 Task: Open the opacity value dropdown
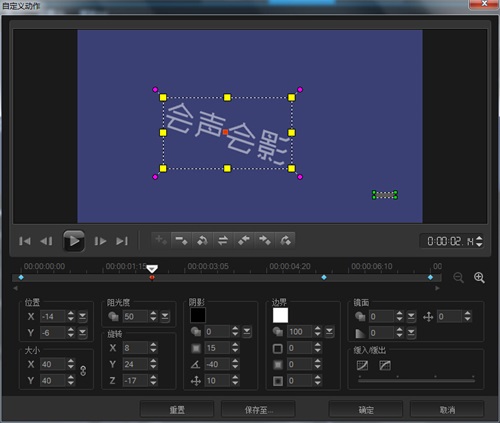(x=165, y=316)
